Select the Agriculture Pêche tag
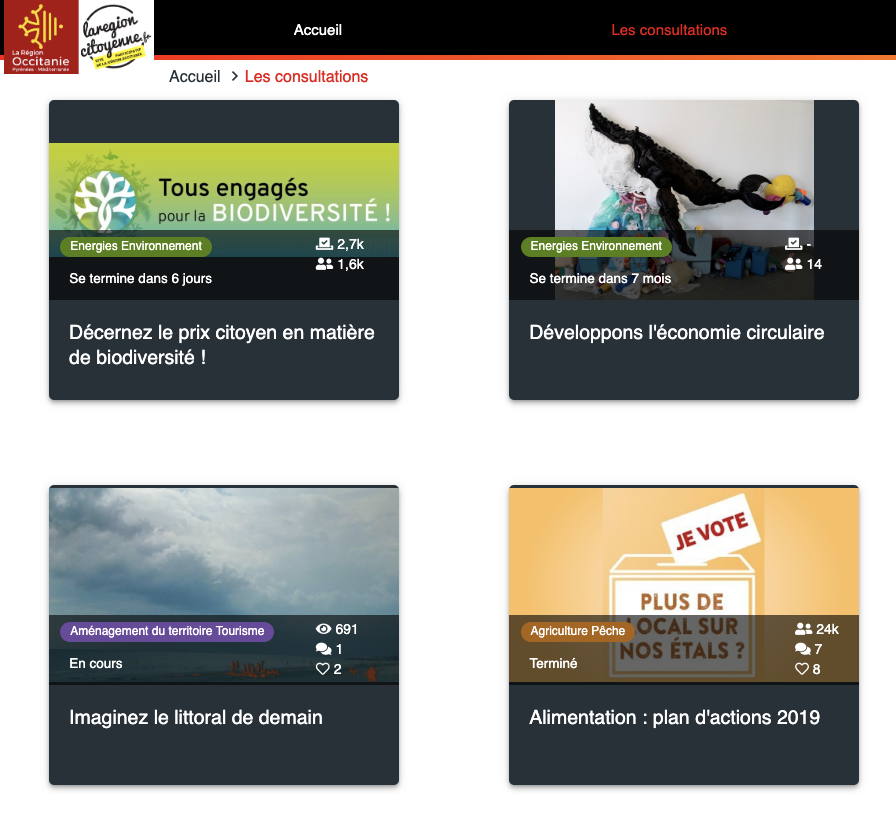This screenshot has height=821, width=896. tap(578, 631)
